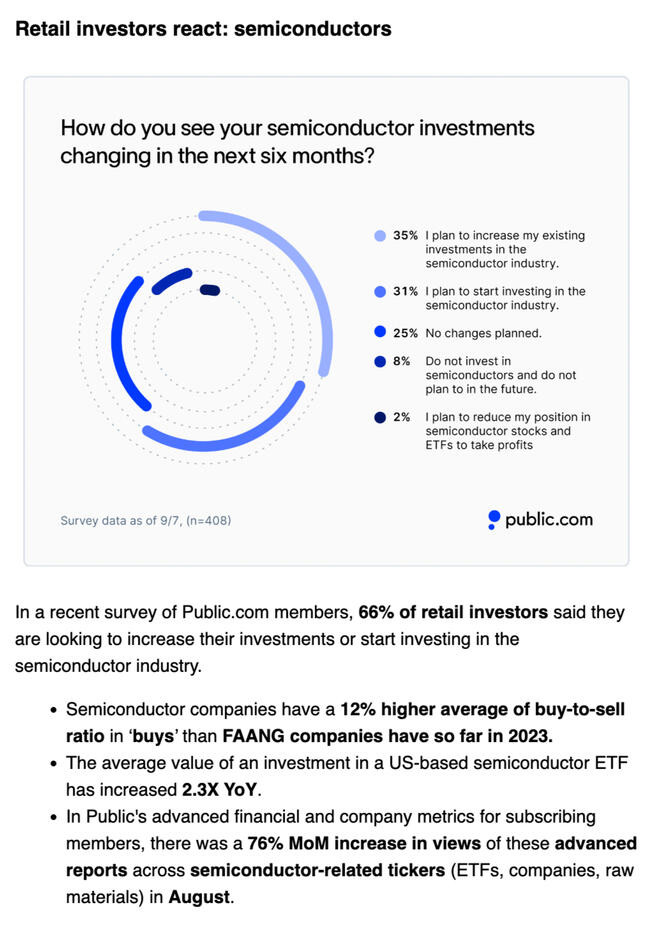Click the public.com brand name text
This screenshot has width=655, height=937.
548,519
